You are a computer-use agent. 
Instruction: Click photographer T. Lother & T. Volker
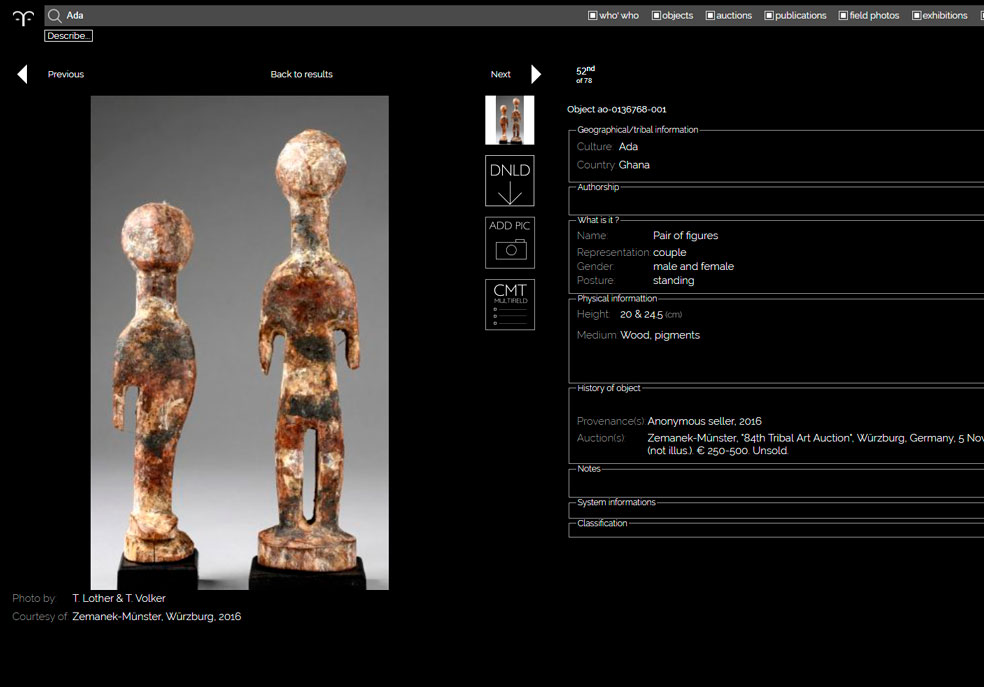pos(119,599)
